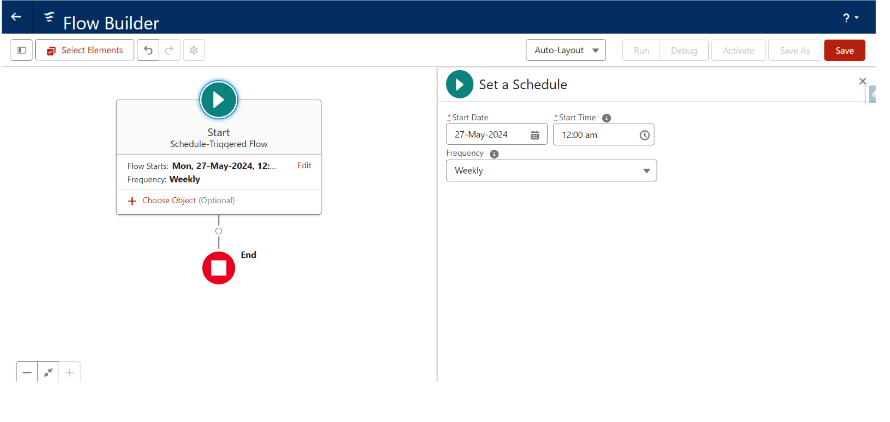890x422 pixels.
Task: Click the Schedule-Triggered Flow text
Action: (219, 144)
